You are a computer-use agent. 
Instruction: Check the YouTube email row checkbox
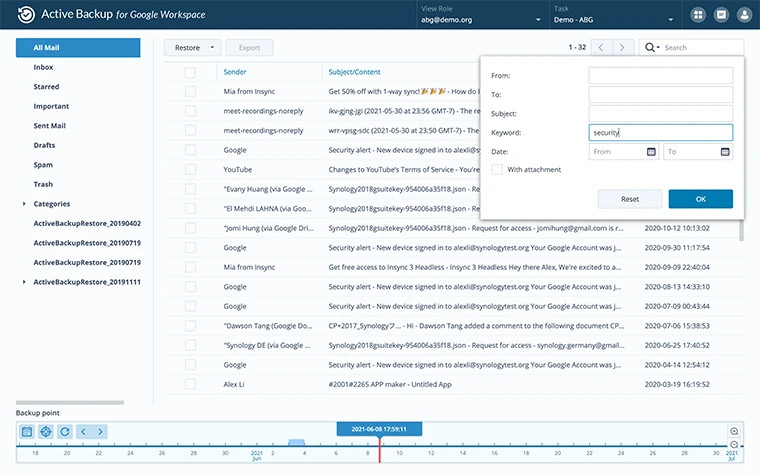tap(190, 170)
